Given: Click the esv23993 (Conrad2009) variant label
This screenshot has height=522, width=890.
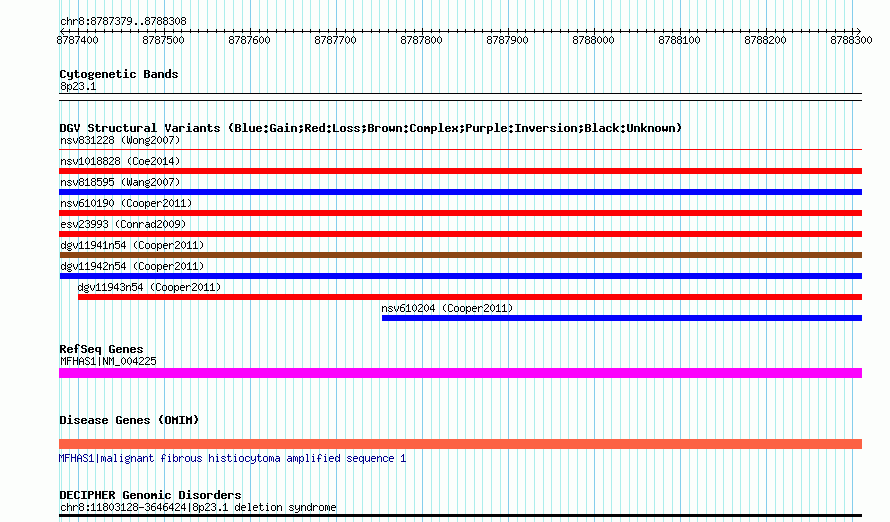Looking at the screenshot, I should coord(123,224).
